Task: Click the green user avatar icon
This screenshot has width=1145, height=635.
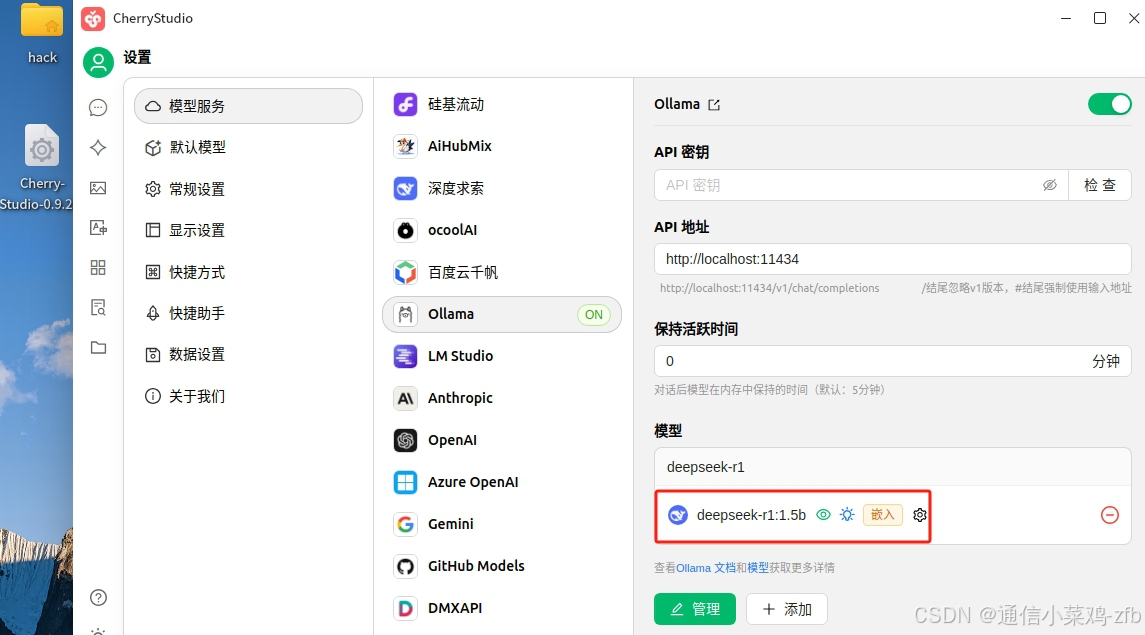Action: (x=98, y=62)
